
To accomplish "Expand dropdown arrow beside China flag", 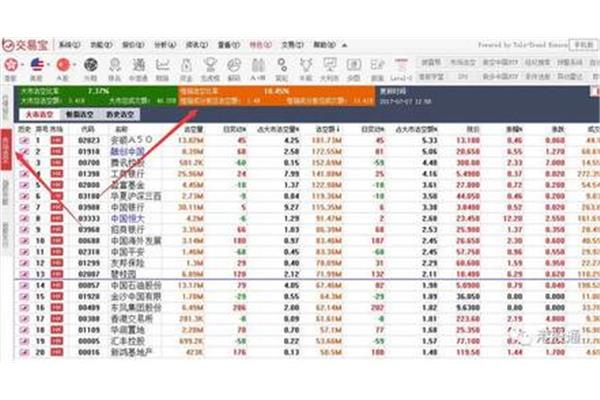I will [74, 65].
